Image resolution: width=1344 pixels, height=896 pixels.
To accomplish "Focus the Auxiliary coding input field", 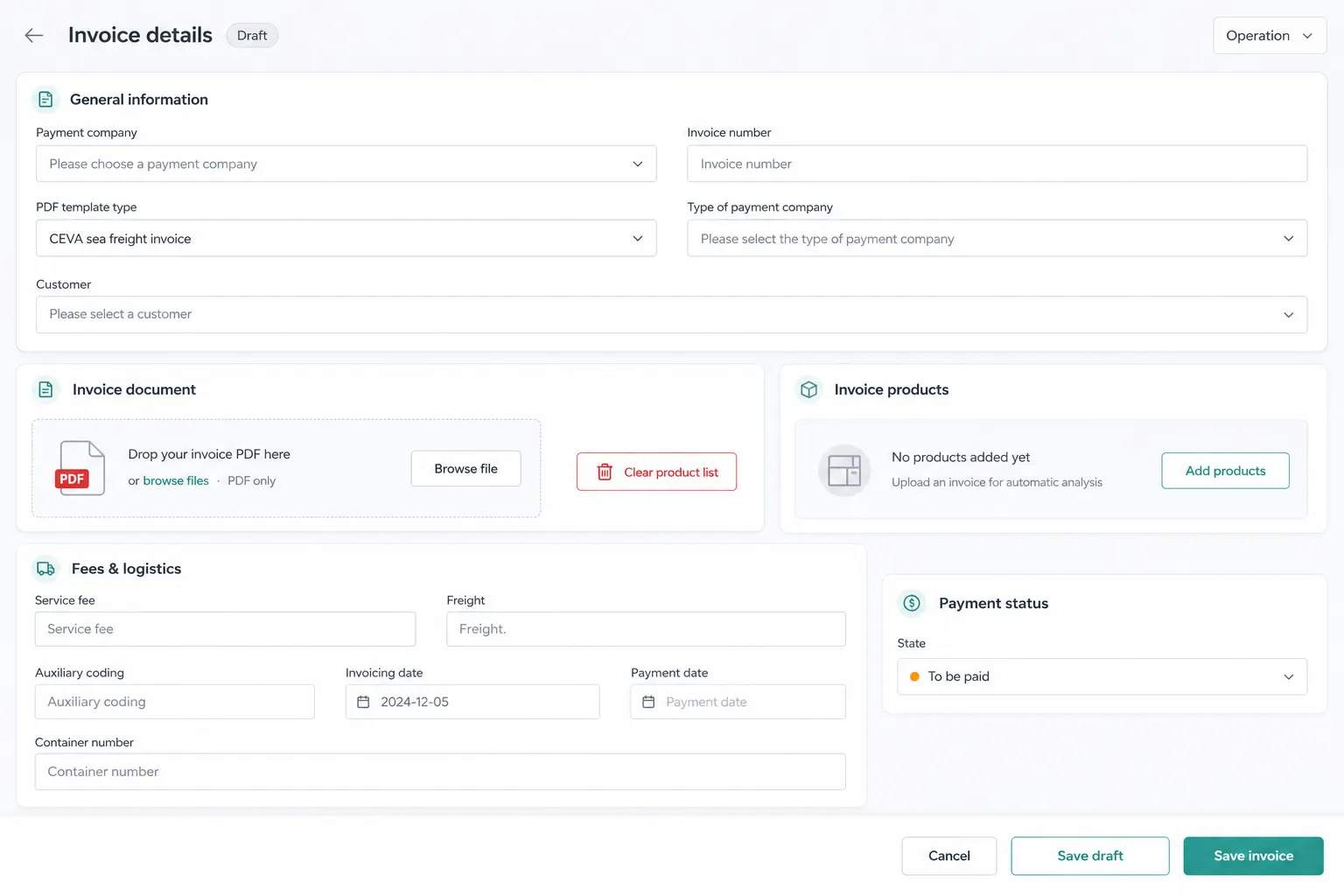I will tap(174, 702).
